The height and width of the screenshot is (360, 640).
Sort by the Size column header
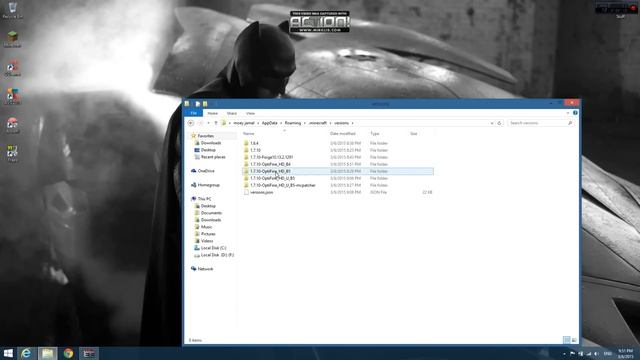click(x=413, y=133)
